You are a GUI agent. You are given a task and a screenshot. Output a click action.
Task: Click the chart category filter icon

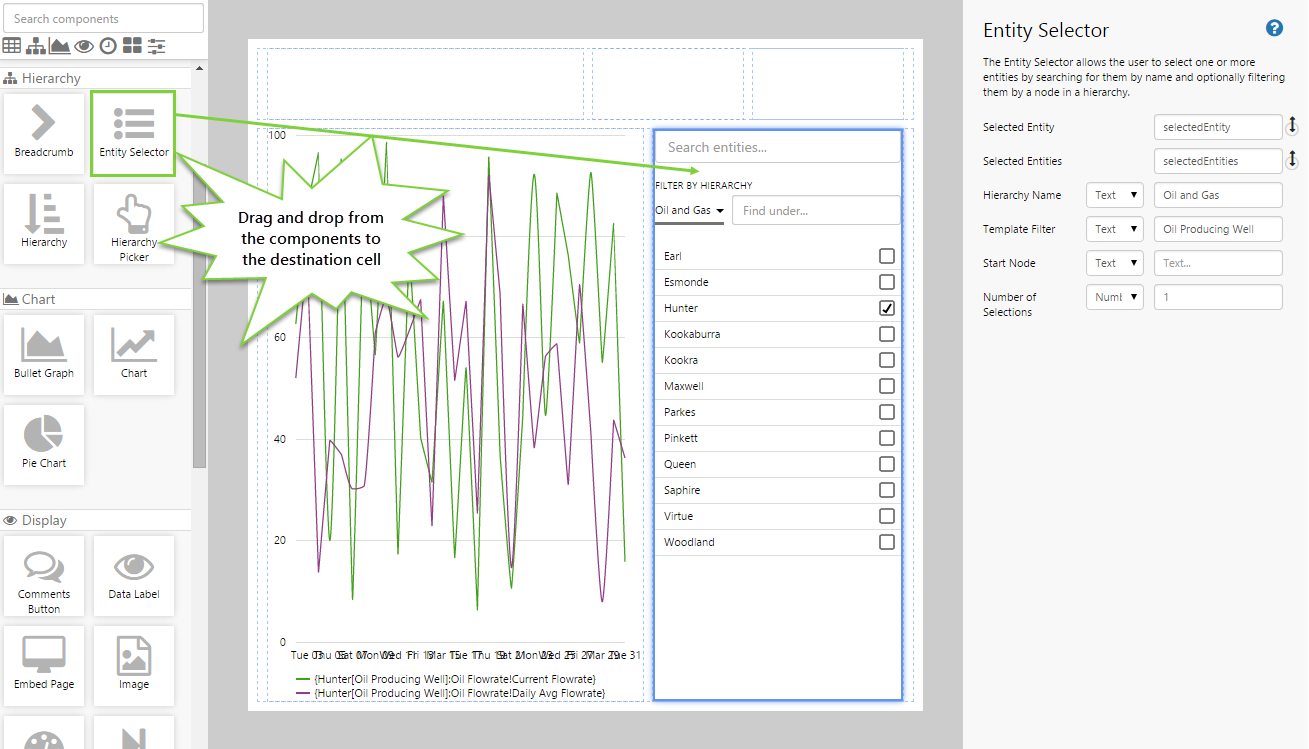pos(60,46)
